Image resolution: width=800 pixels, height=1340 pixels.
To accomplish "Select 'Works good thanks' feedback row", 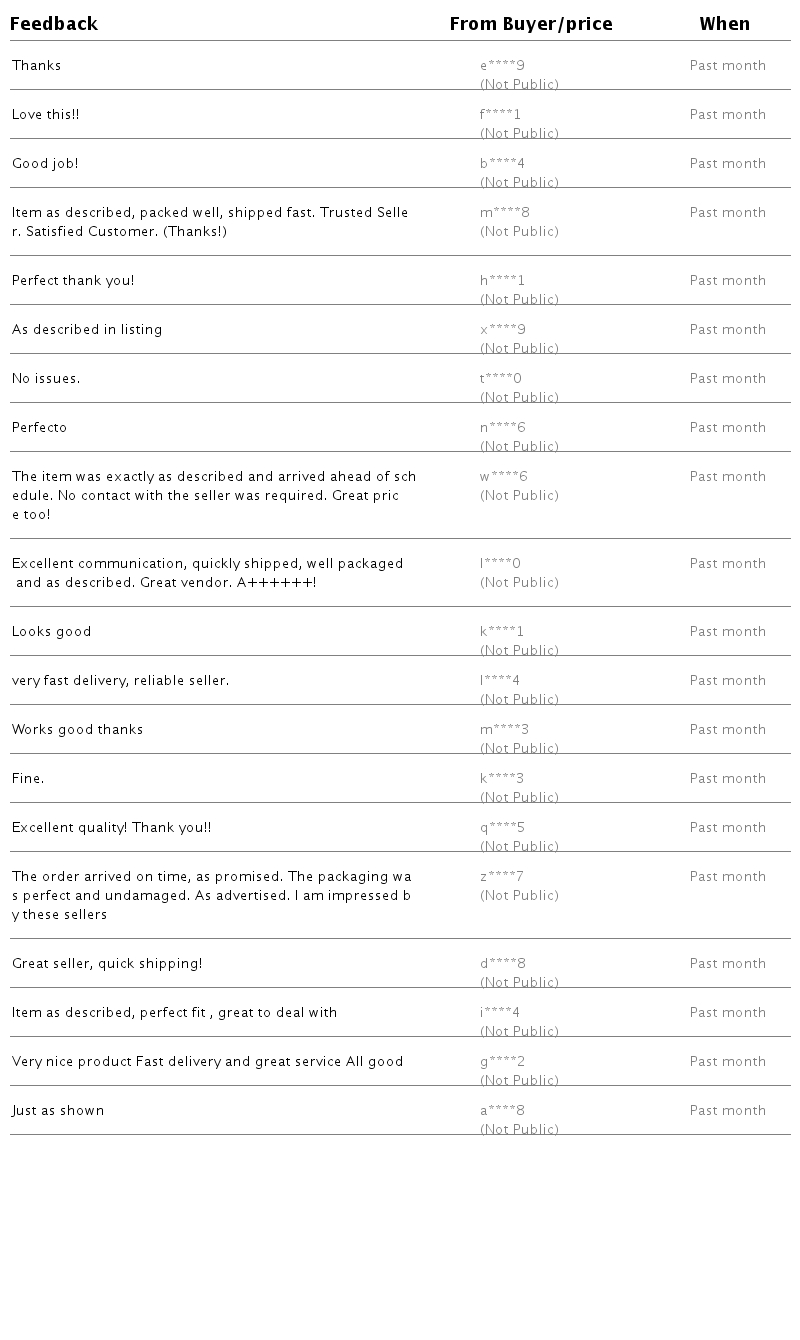I will click(x=77, y=730).
